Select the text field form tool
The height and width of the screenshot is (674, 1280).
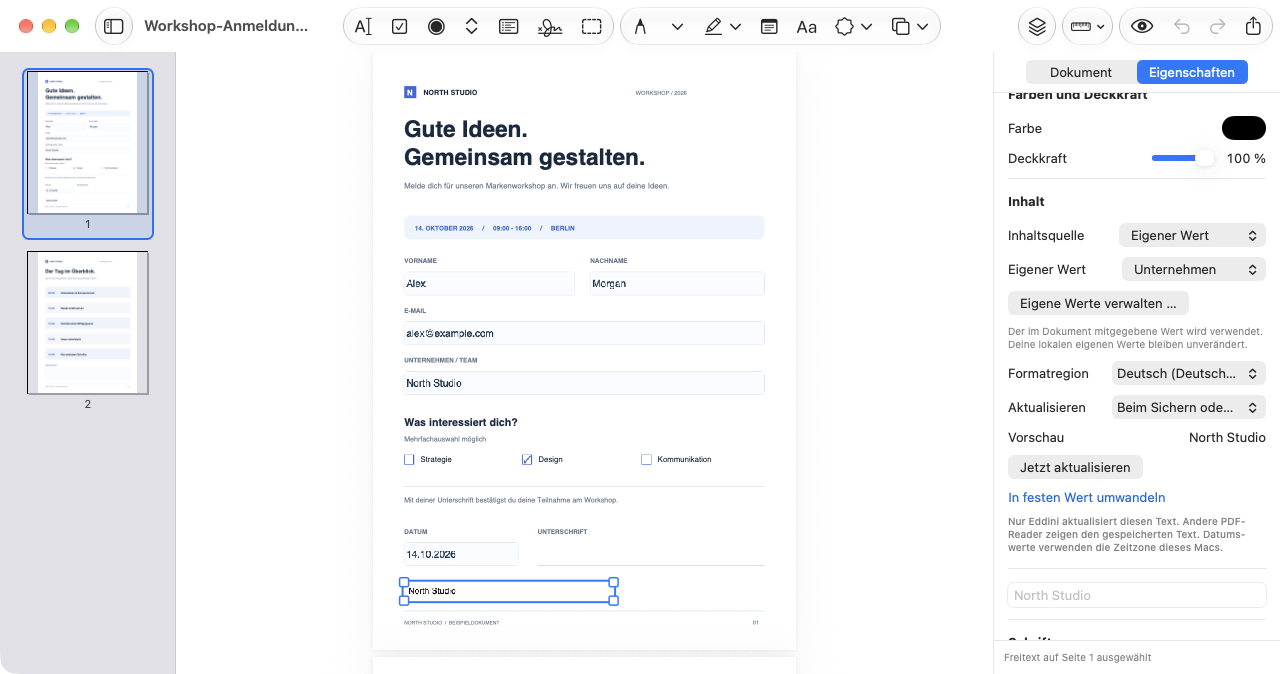point(363,27)
